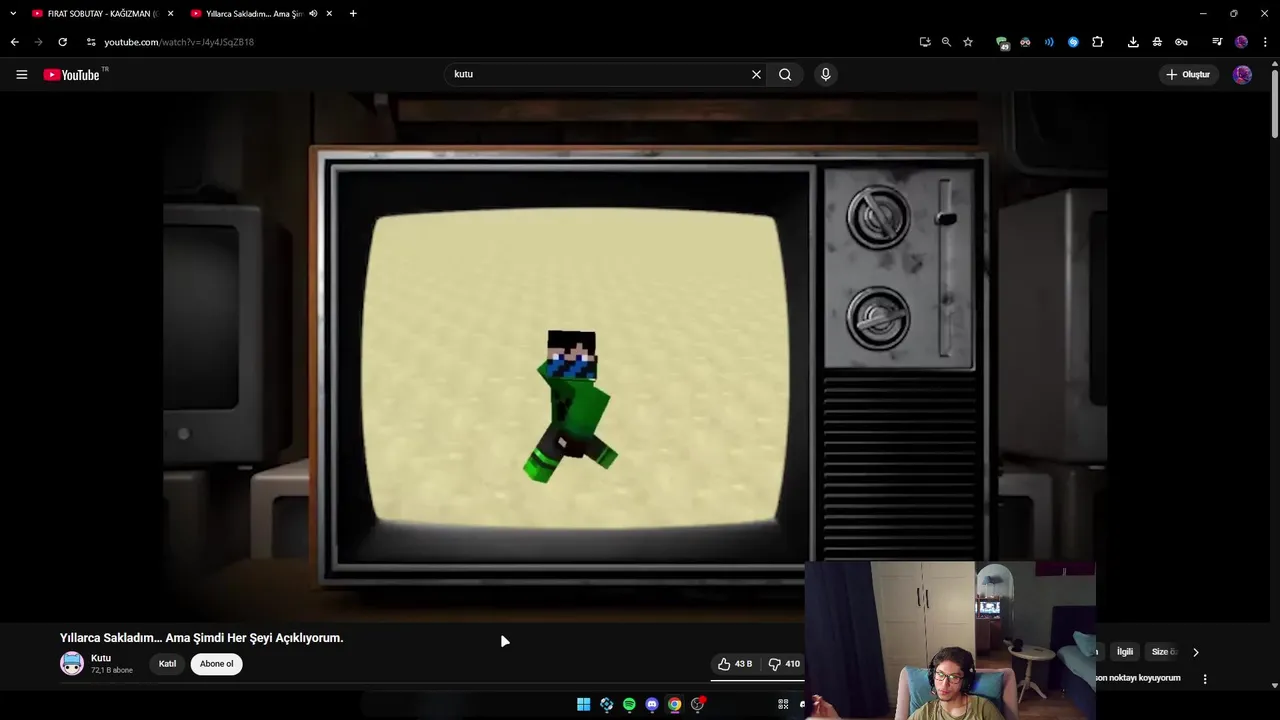Open the YouTube account avatar menu
Viewport: 1280px width, 720px height.
click(x=1242, y=74)
